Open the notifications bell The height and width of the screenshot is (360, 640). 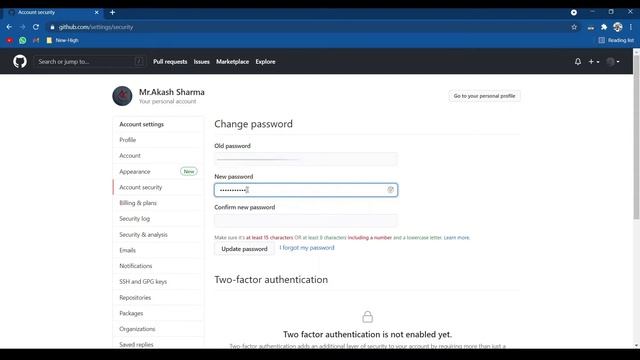578,62
